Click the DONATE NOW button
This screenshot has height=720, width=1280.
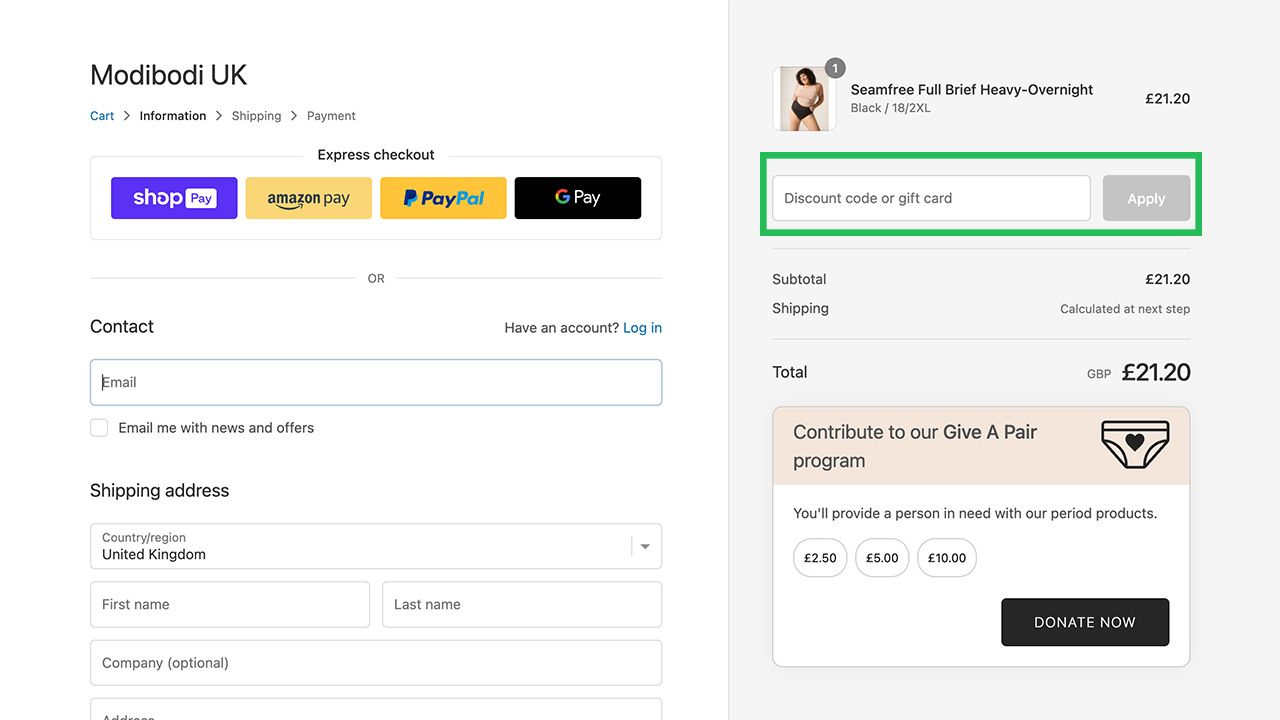(1085, 622)
